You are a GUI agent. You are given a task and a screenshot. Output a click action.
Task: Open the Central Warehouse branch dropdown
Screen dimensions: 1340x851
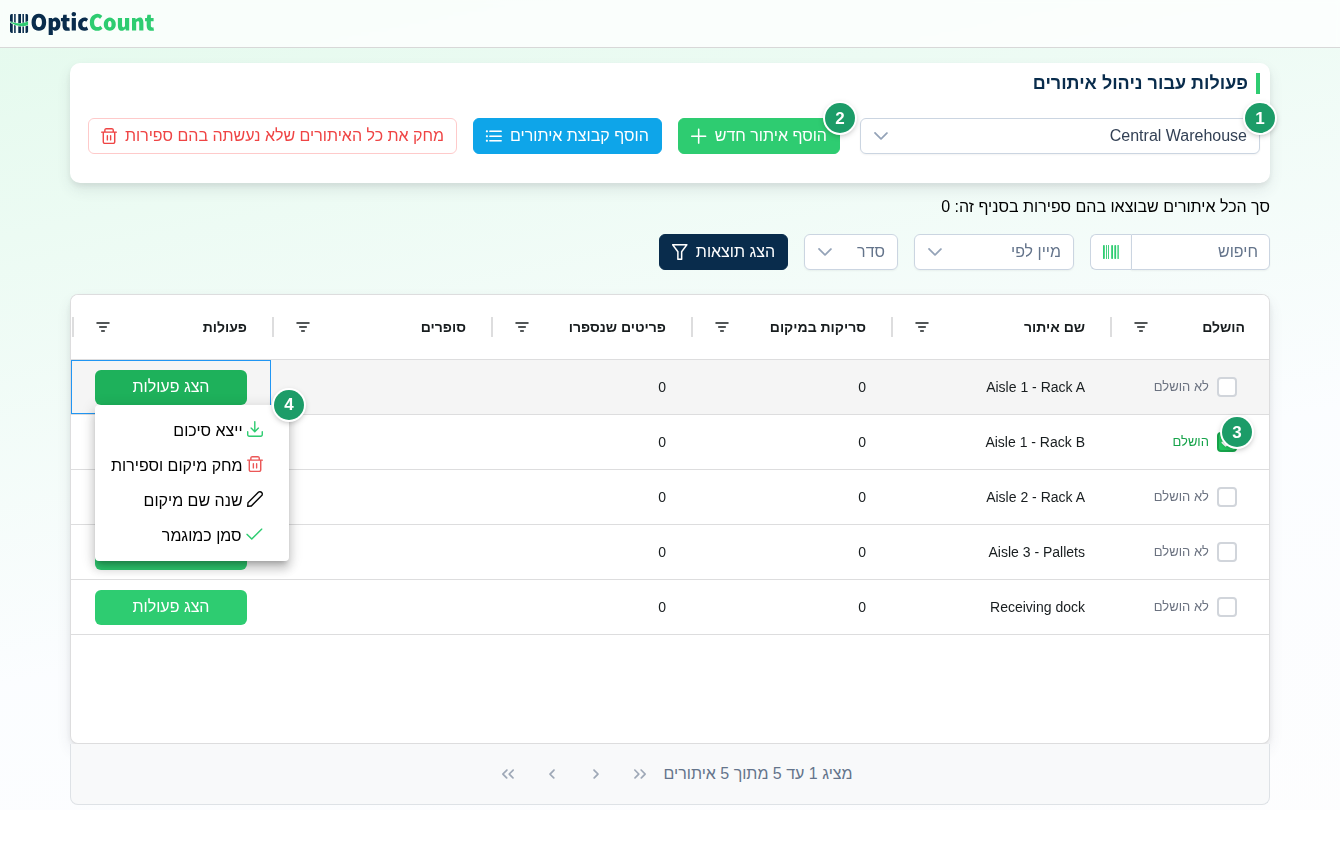click(1060, 136)
